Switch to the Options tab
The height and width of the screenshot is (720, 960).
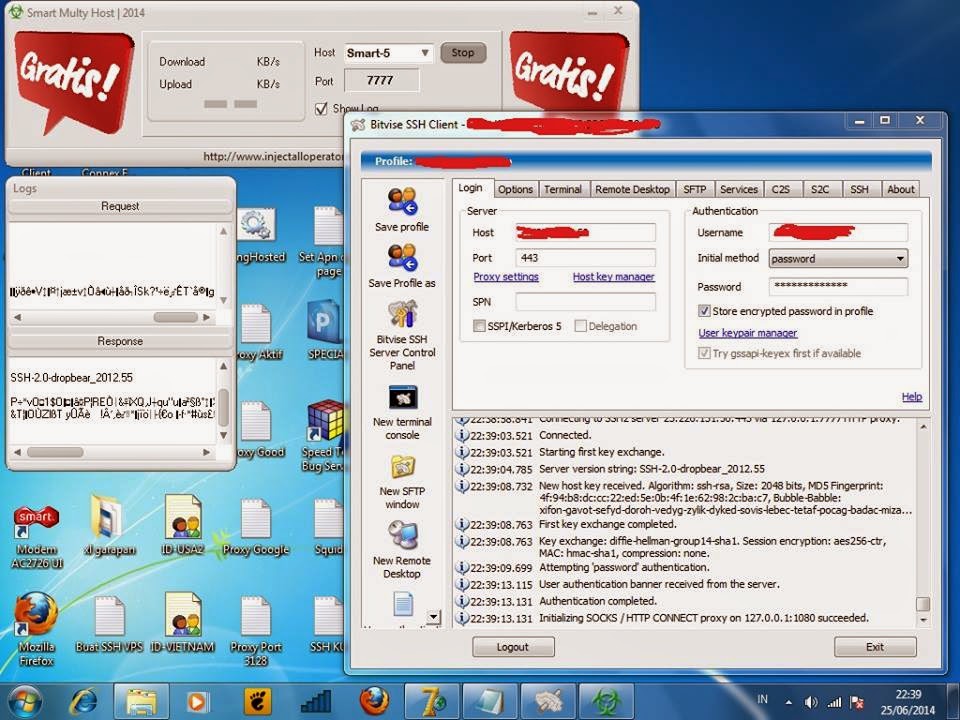pos(516,190)
